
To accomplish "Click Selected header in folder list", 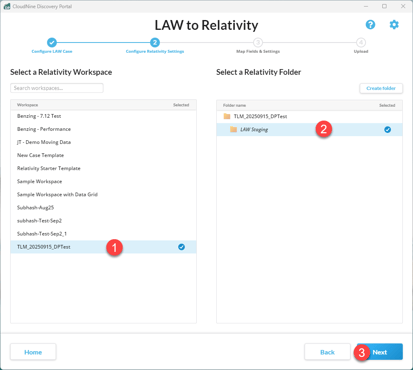I will [387, 105].
